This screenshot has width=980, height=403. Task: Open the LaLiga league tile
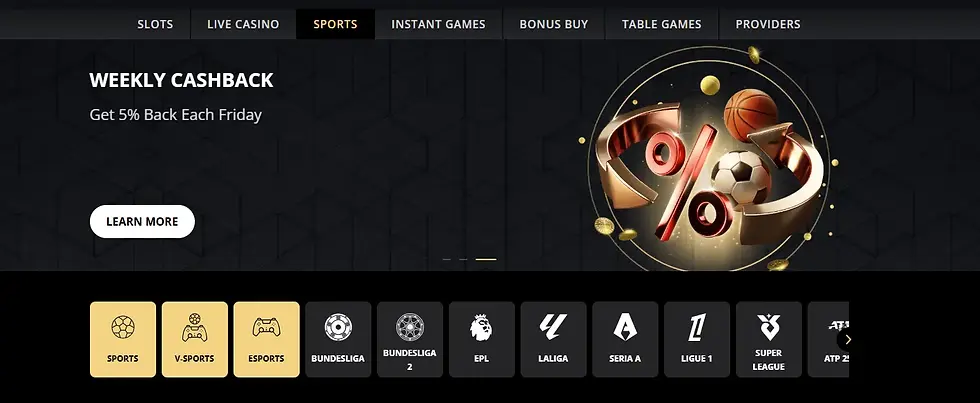pos(554,339)
